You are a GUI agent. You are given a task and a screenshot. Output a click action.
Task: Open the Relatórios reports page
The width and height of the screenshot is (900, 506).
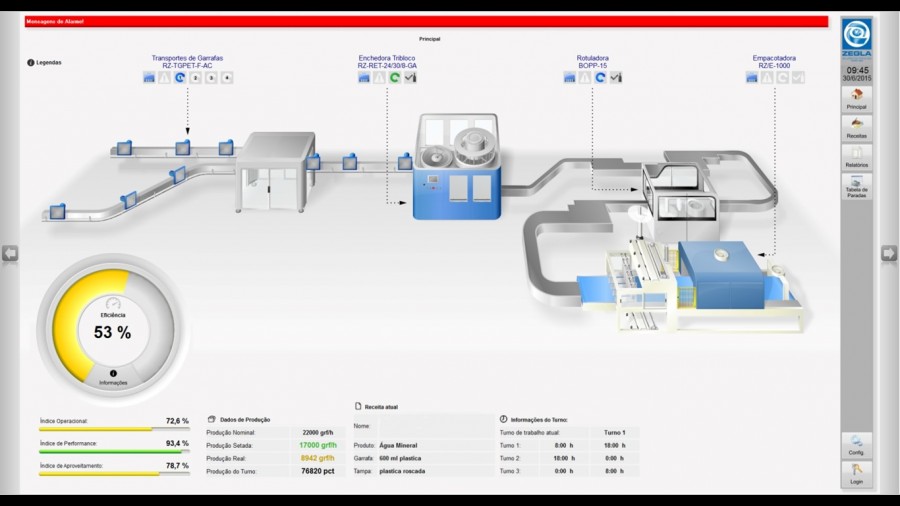coord(856,157)
